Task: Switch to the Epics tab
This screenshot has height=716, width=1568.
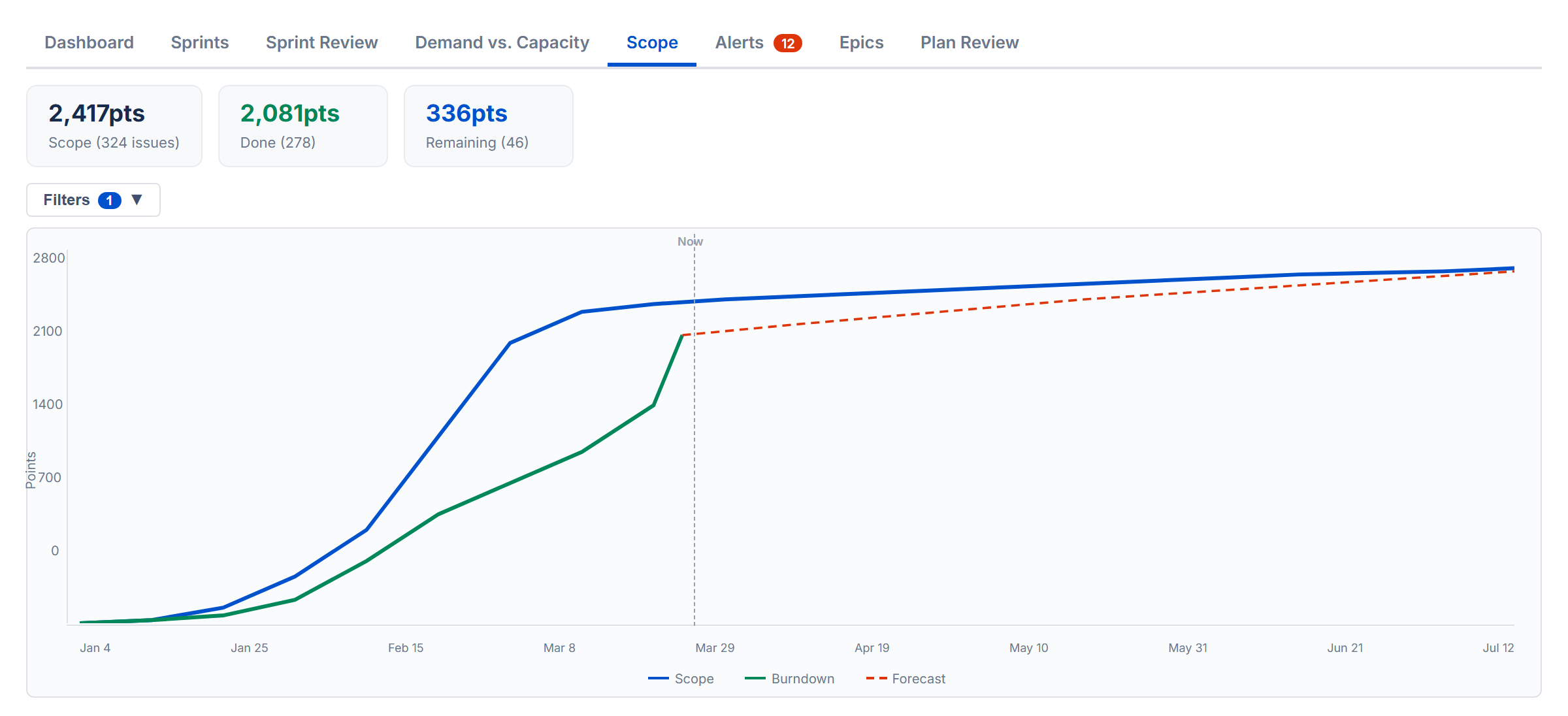Action: coord(861,42)
